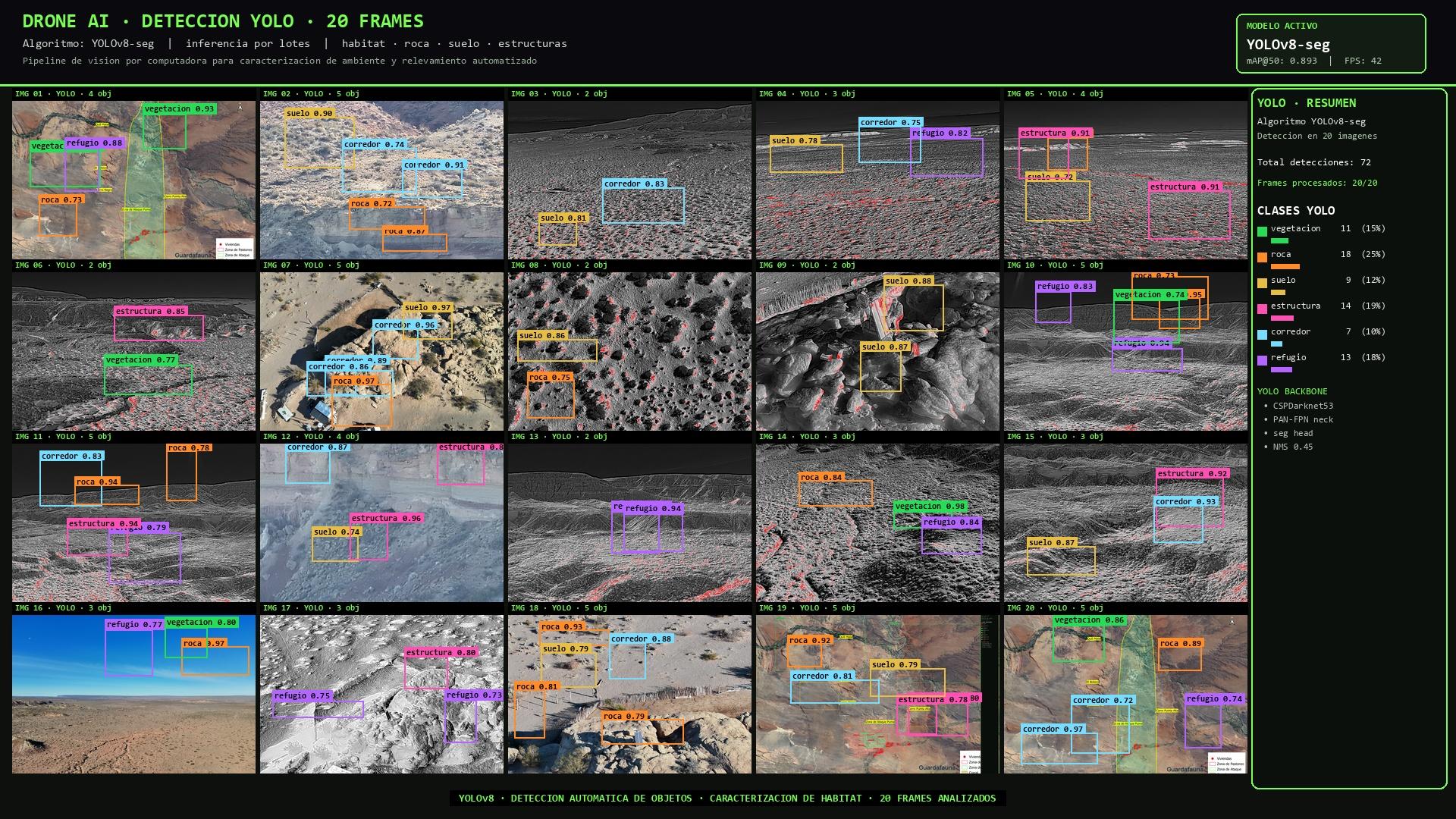Click the yellow suelo class swatch
Screen dimensions: 1456x819
click(1262, 283)
